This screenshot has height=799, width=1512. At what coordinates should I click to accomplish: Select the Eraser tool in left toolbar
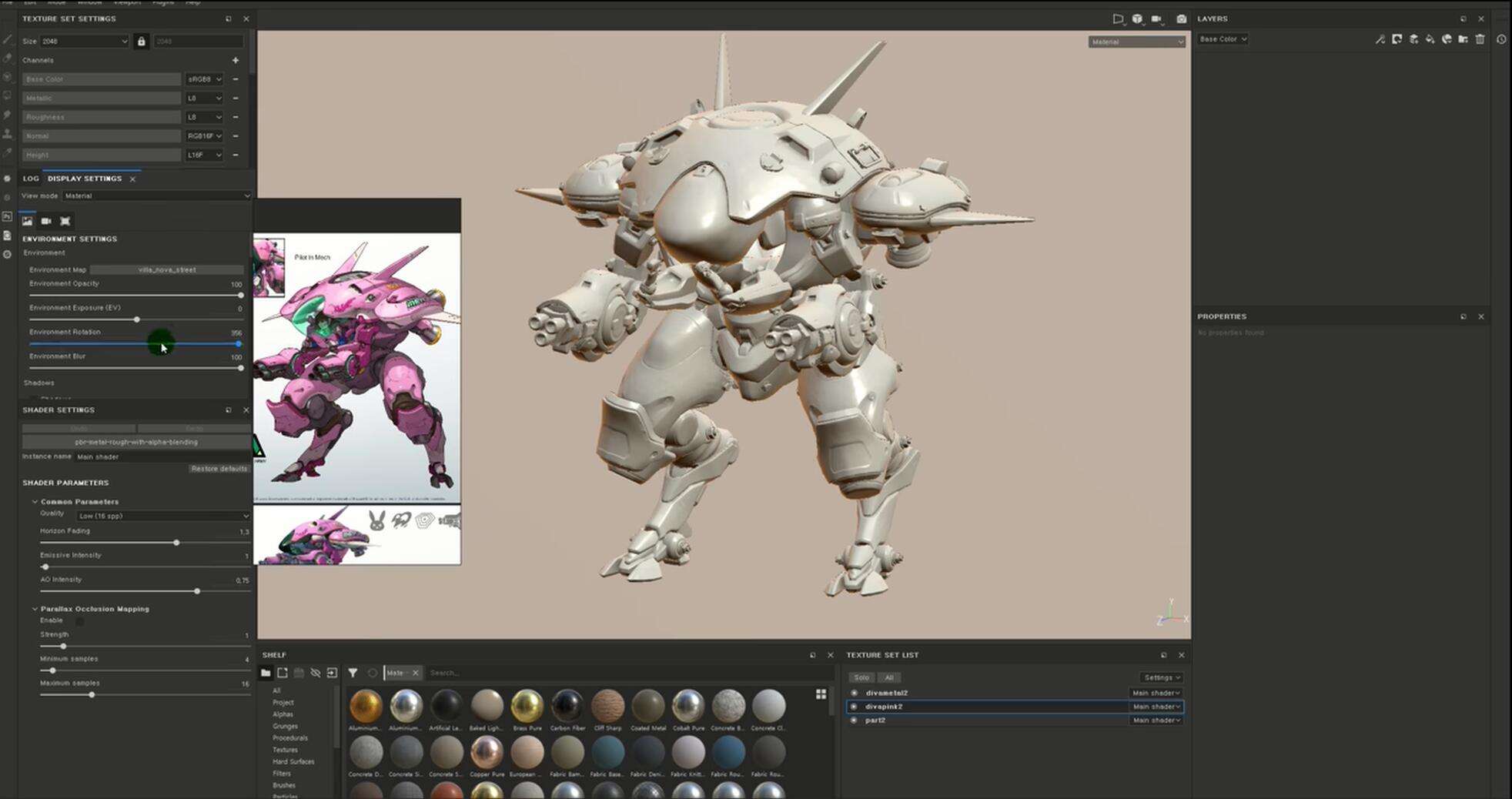click(7, 58)
